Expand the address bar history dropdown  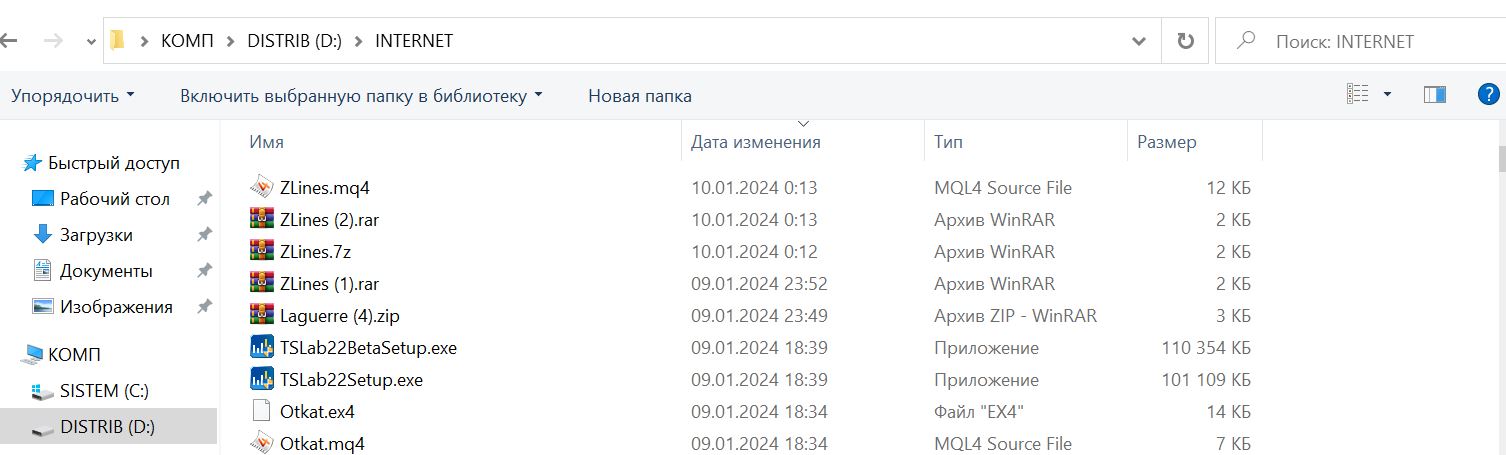point(1138,41)
